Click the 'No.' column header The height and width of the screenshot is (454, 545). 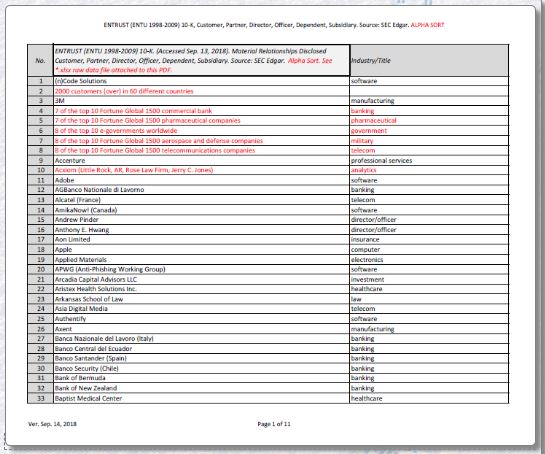[x=40, y=60]
